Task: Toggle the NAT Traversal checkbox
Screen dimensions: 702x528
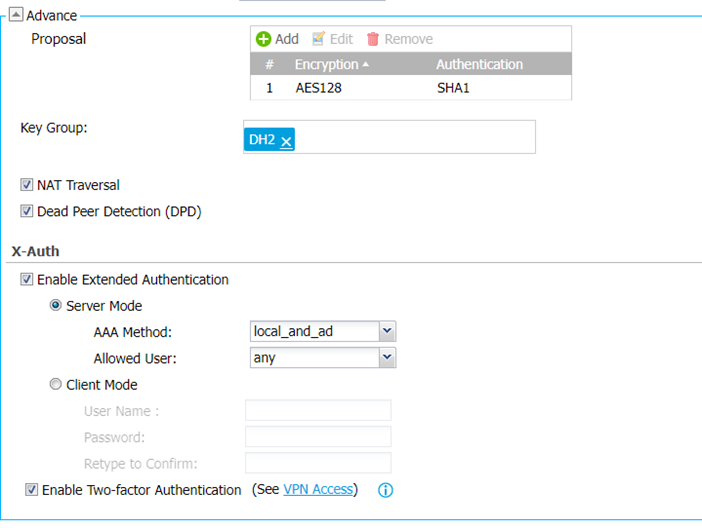Action: coord(27,185)
